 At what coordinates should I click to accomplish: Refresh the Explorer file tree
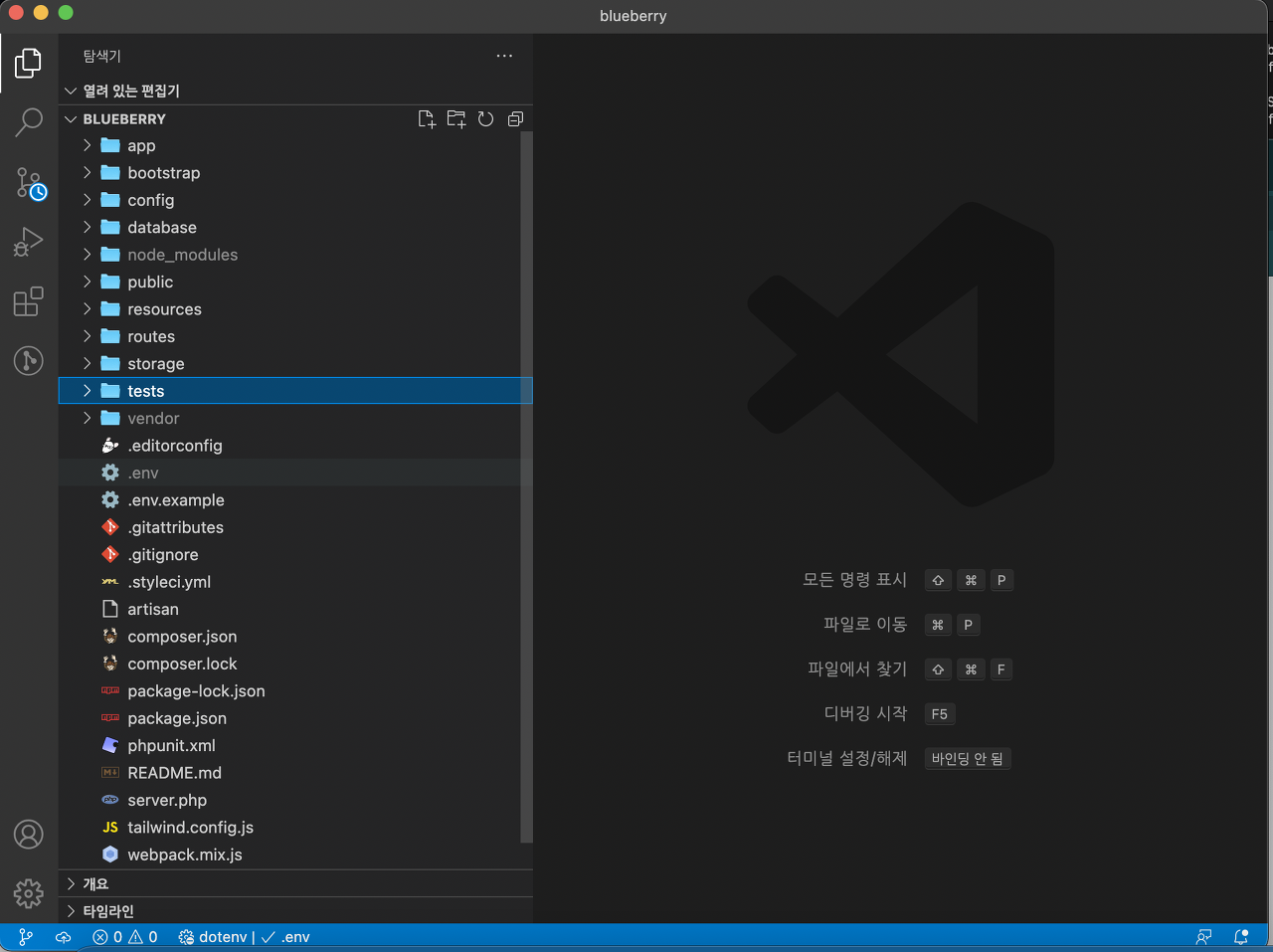pyautogui.click(x=485, y=119)
